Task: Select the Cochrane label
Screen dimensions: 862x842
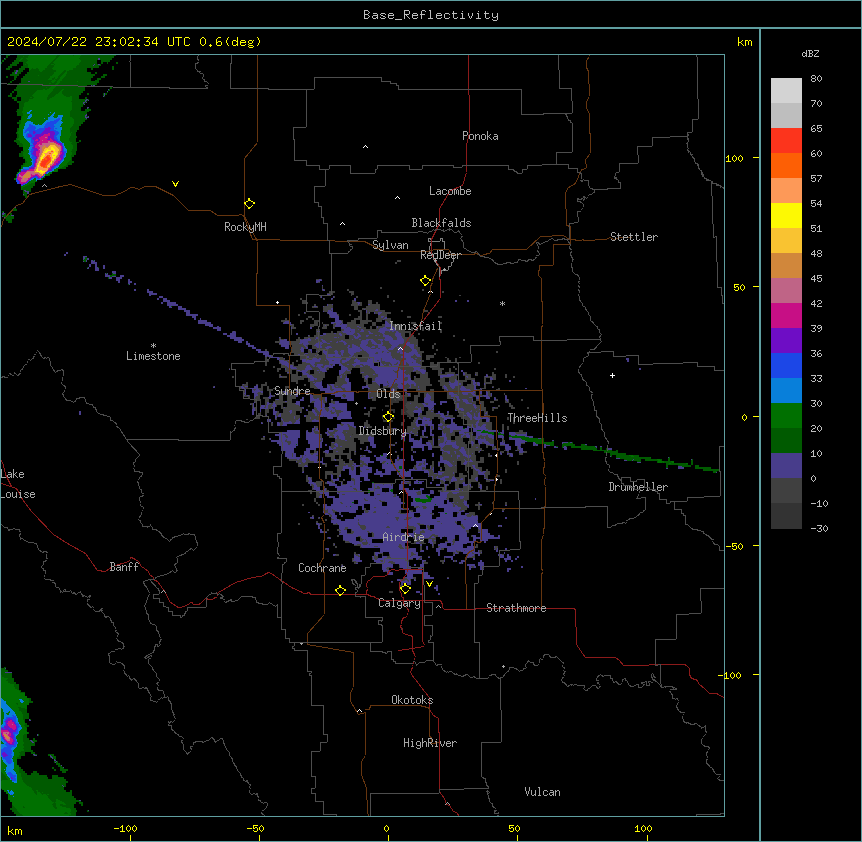Action: (x=322, y=568)
